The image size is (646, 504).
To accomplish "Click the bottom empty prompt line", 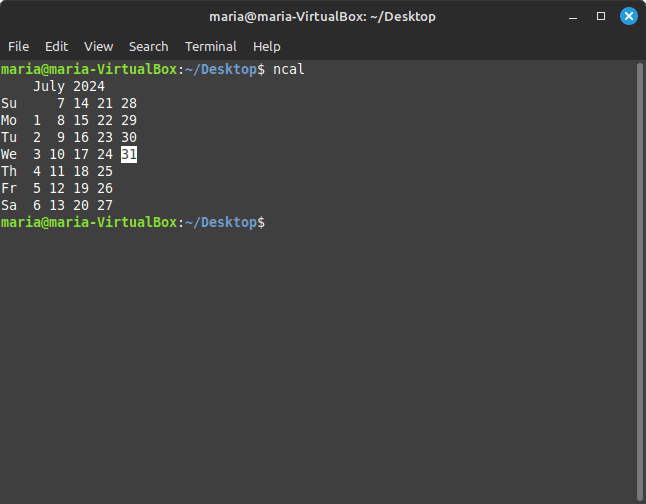I will pyautogui.click(x=133, y=223).
